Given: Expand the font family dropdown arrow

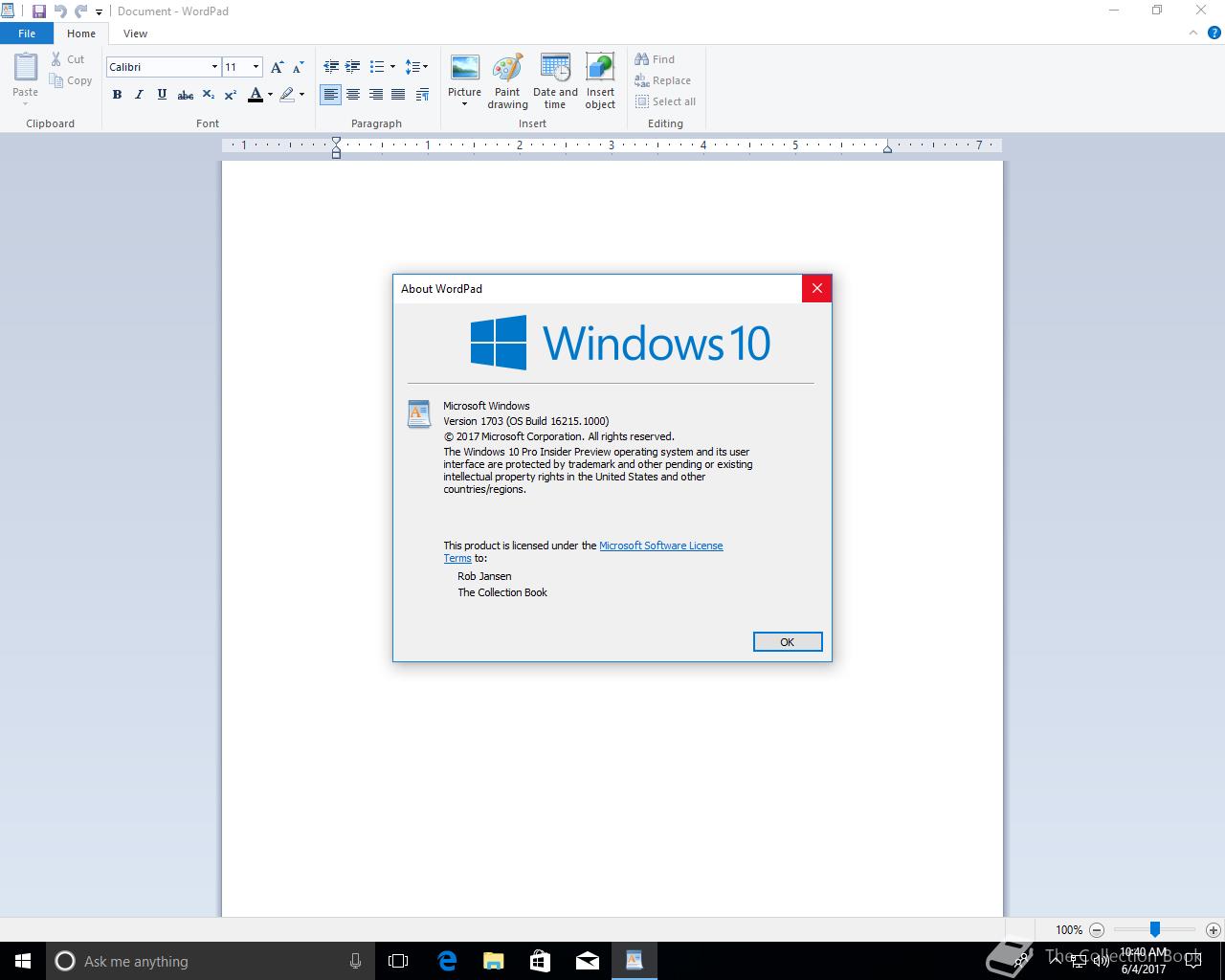Looking at the screenshot, I should click(x=214, y=67).
